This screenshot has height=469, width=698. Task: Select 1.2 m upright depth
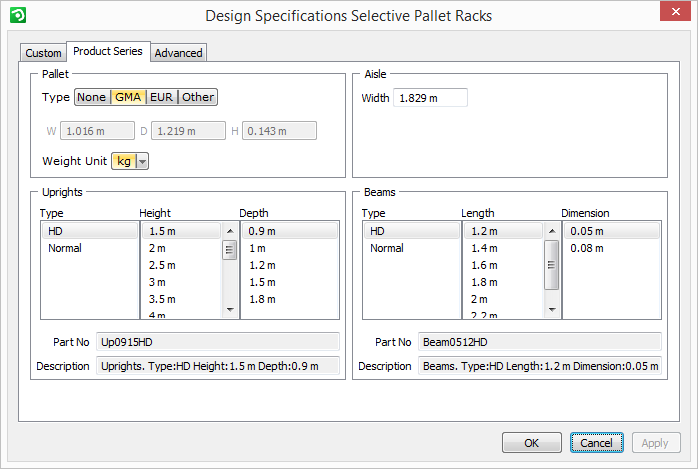pyautogui.click(x=263, y=266)
